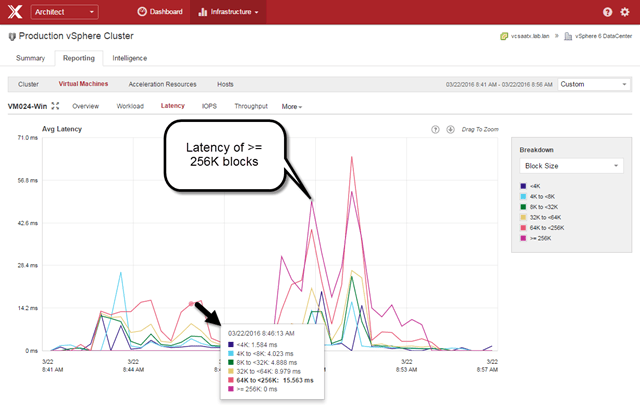Switch to the Summary tab
The image size is (640, 407).
pyautogui.click(x=30, y=58)
